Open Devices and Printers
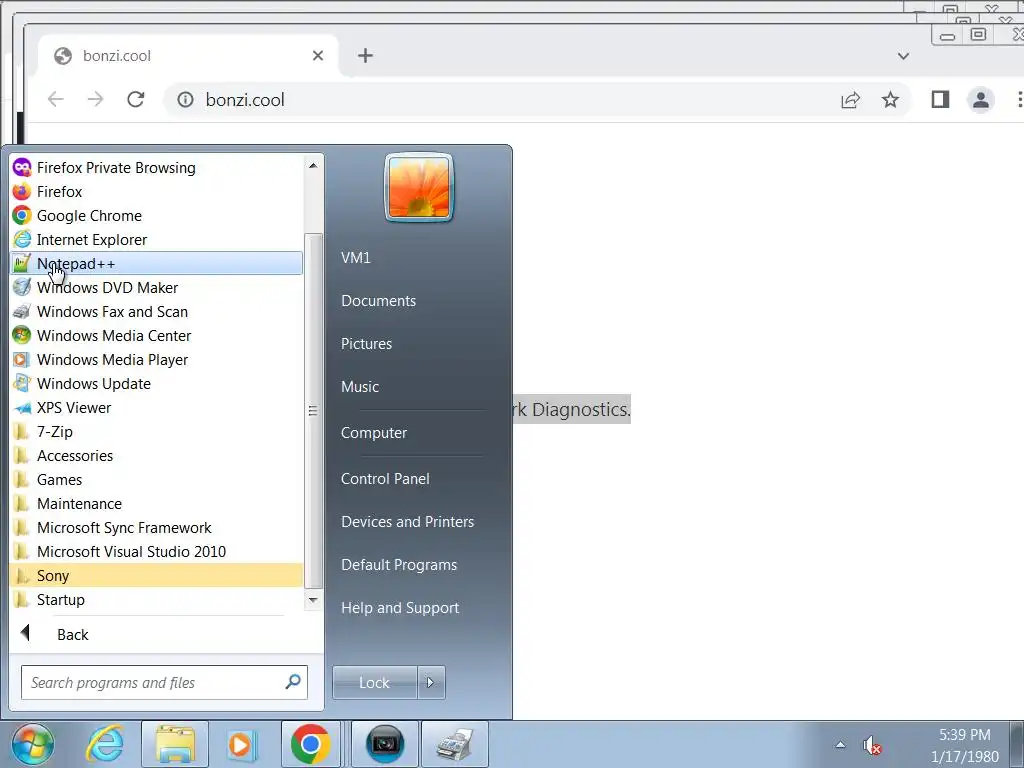Viewport: 1024px width, 768px height. 408,522
